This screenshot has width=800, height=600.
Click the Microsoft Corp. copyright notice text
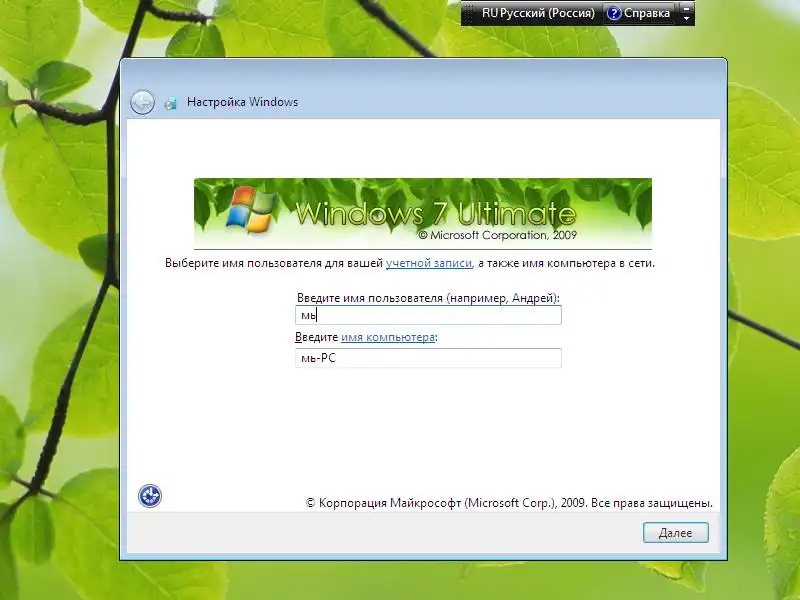click(x=509, y=503)
